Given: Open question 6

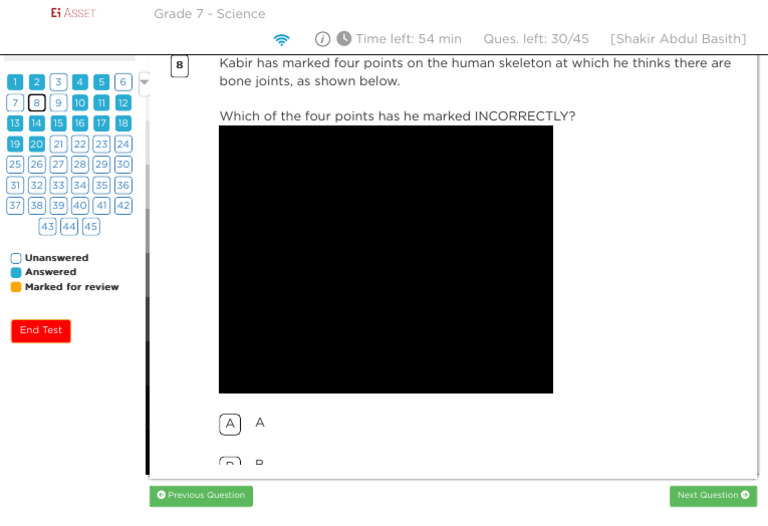Looking at the screenshot, I should coord(123,82).
